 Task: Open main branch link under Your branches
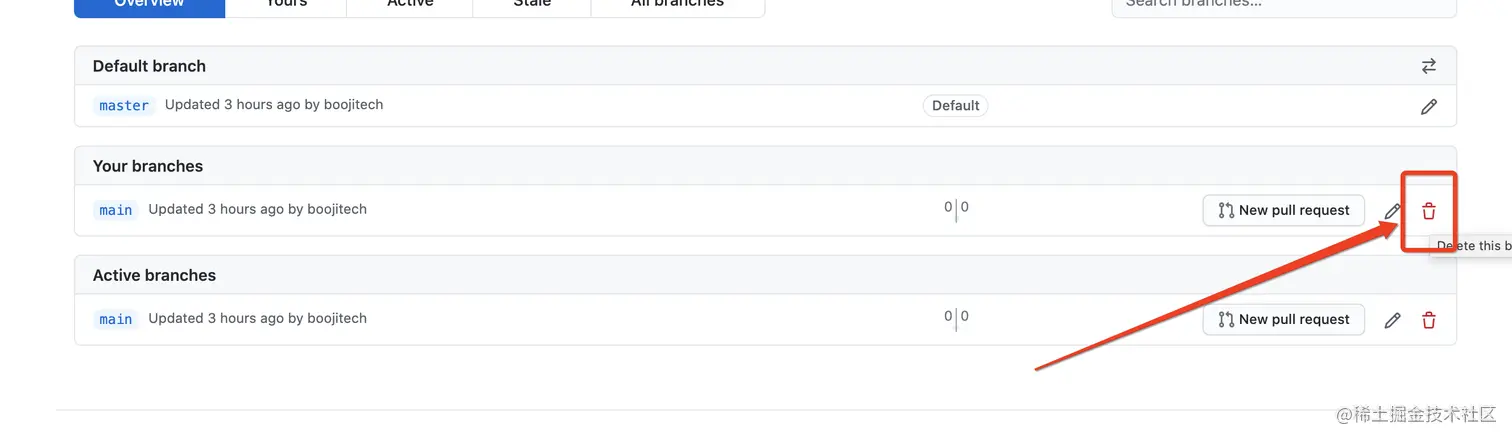(x=116, y=210)
